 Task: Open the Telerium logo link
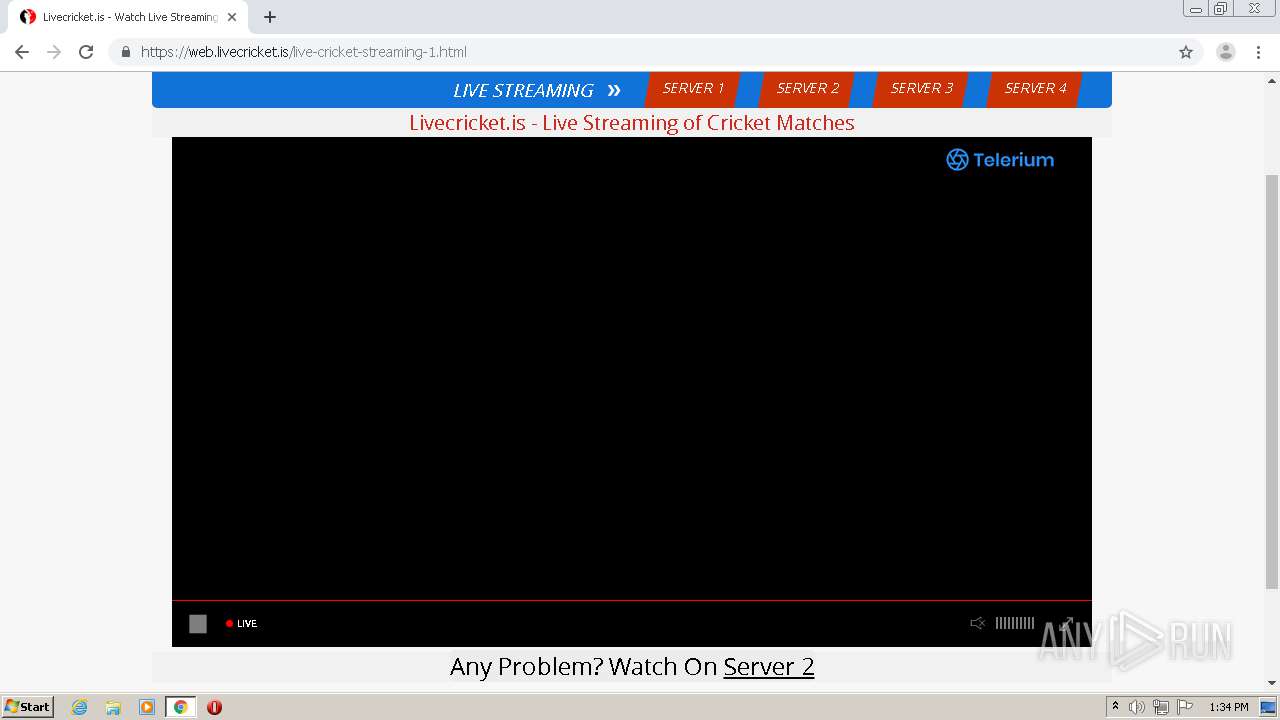point(1000,160)
